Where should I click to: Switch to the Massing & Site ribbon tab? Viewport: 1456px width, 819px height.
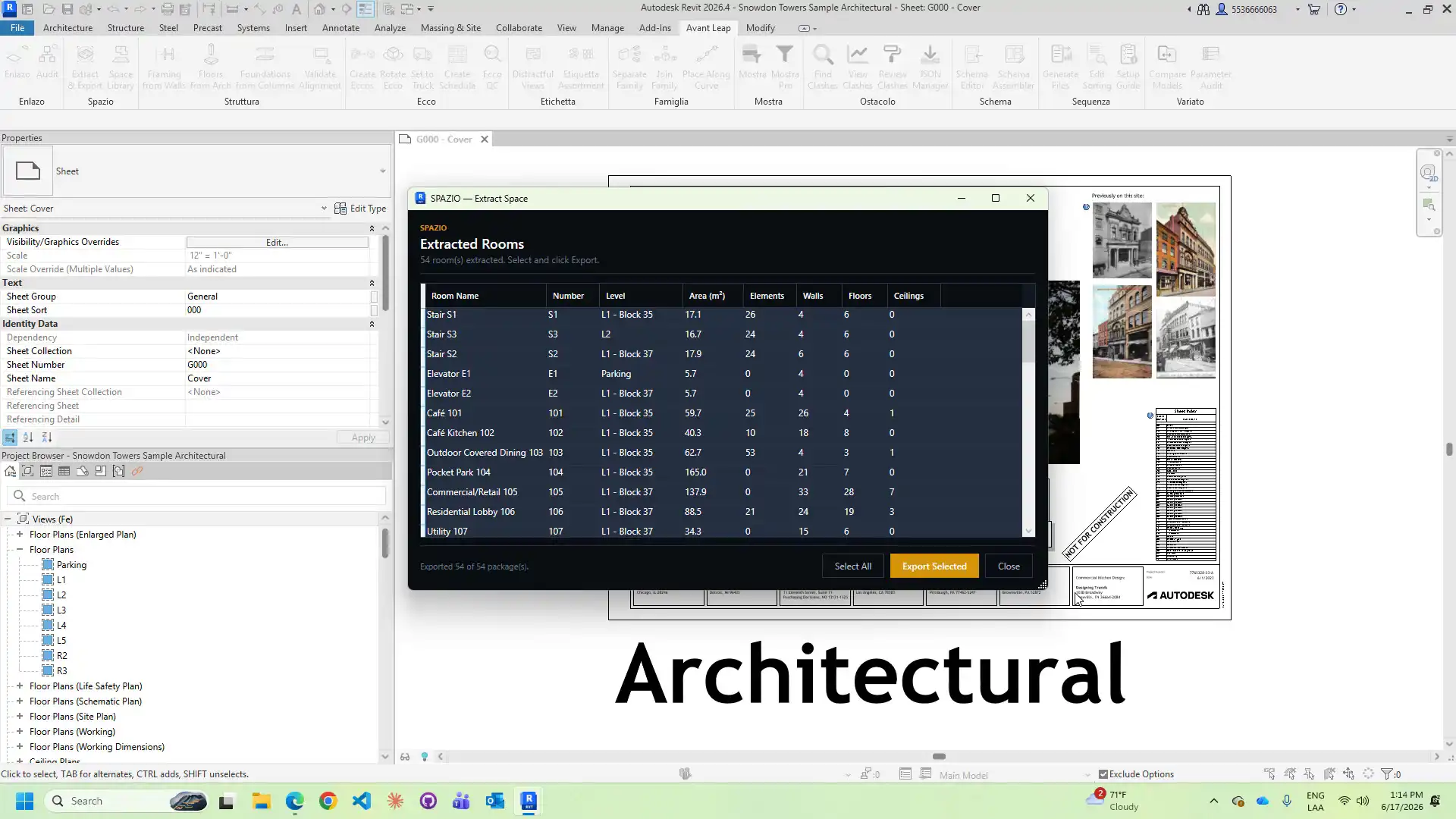[450, 28]
